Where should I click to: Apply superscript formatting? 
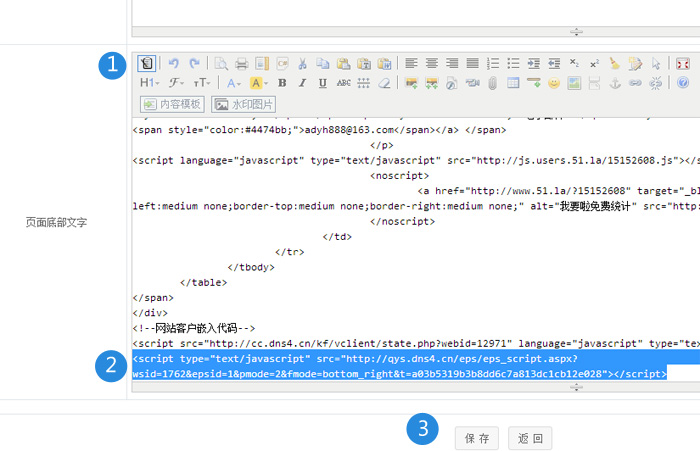click(594, 63)
